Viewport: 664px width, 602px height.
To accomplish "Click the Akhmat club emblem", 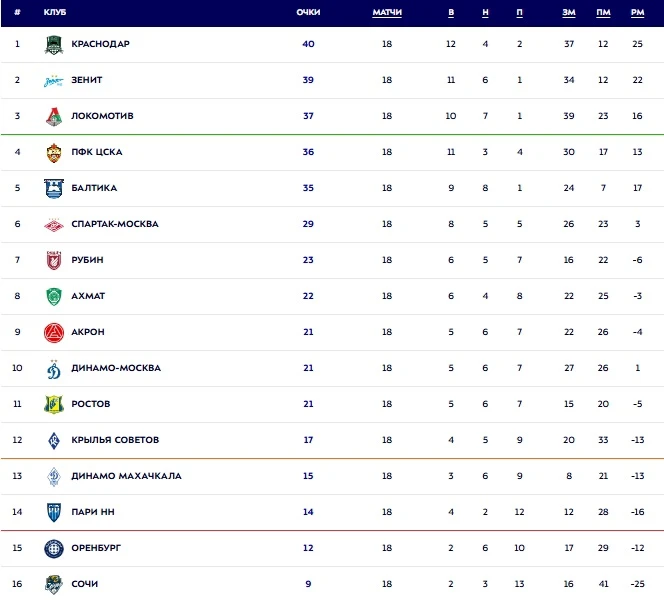I will pos(53,296).
